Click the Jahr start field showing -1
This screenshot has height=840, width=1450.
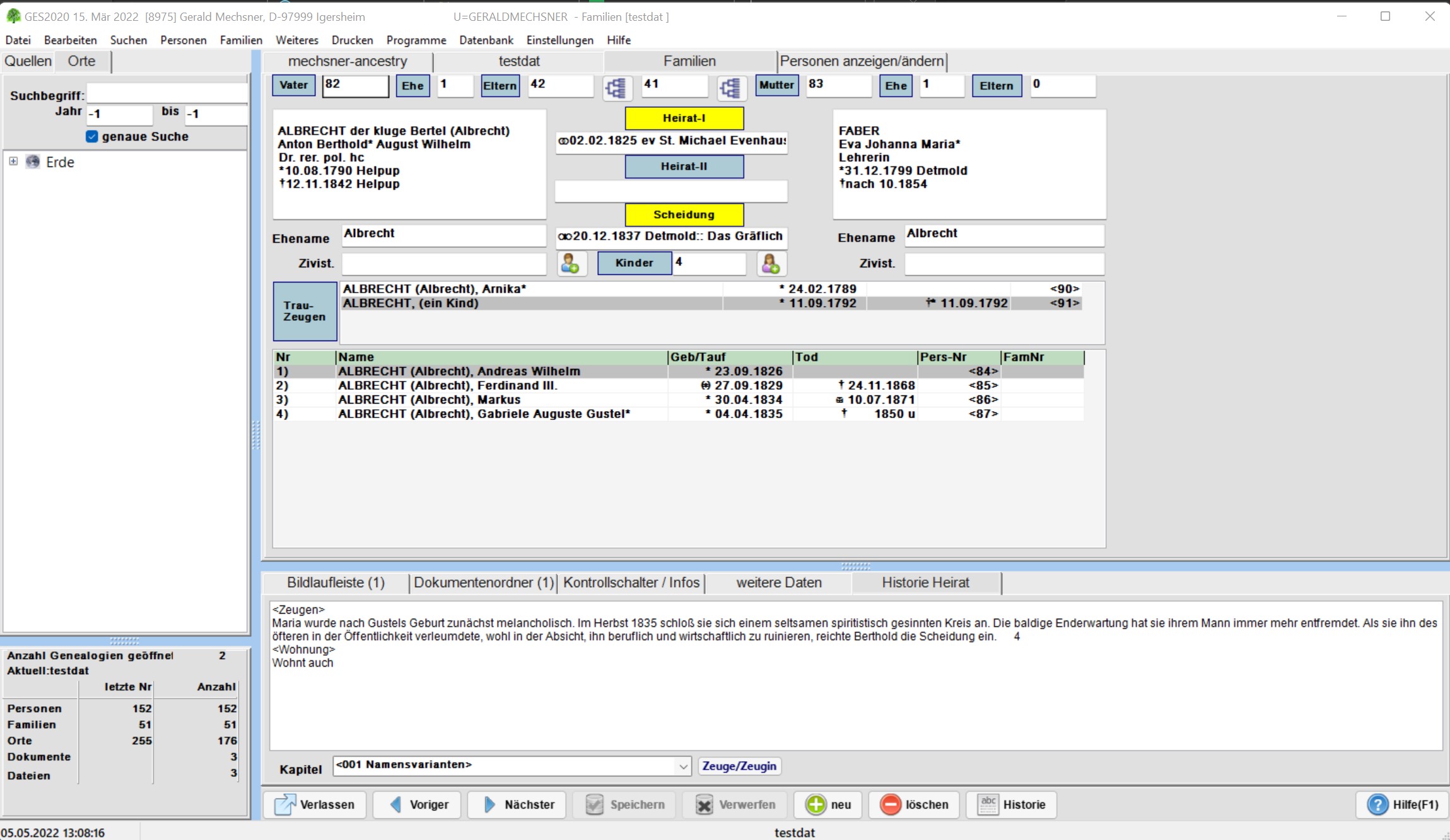tap(119, 114)
